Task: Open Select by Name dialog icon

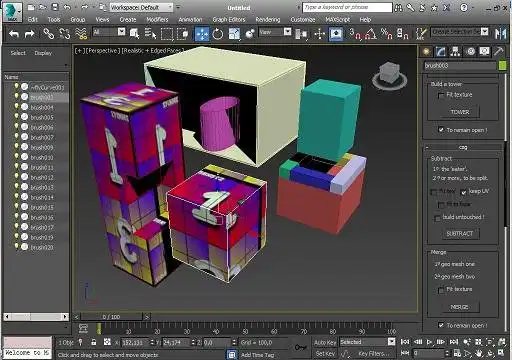Action: point(150,34)
